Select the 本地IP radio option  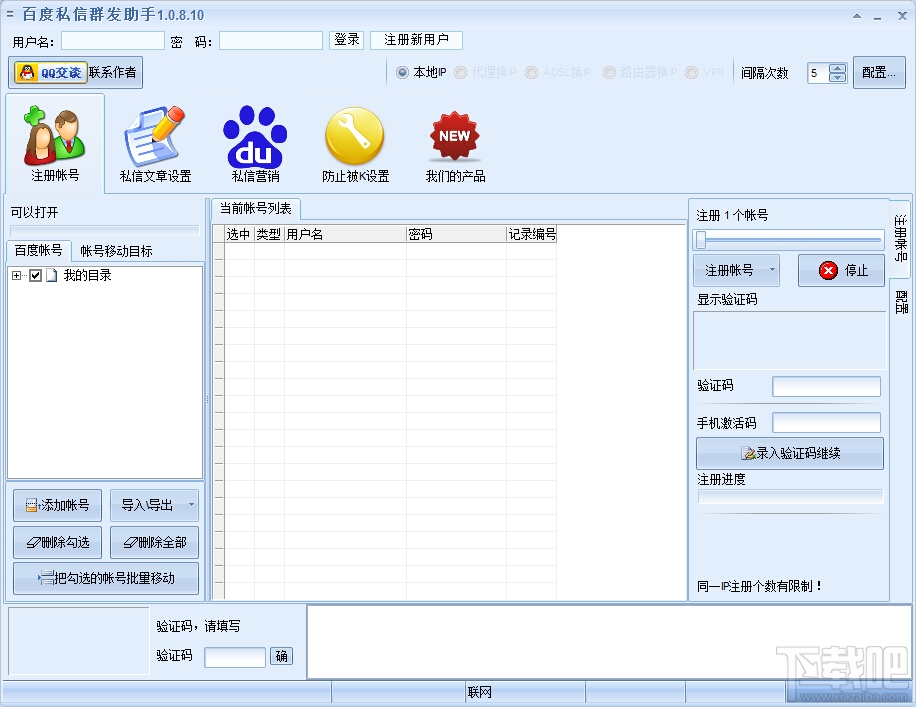(x=403, y=72)
